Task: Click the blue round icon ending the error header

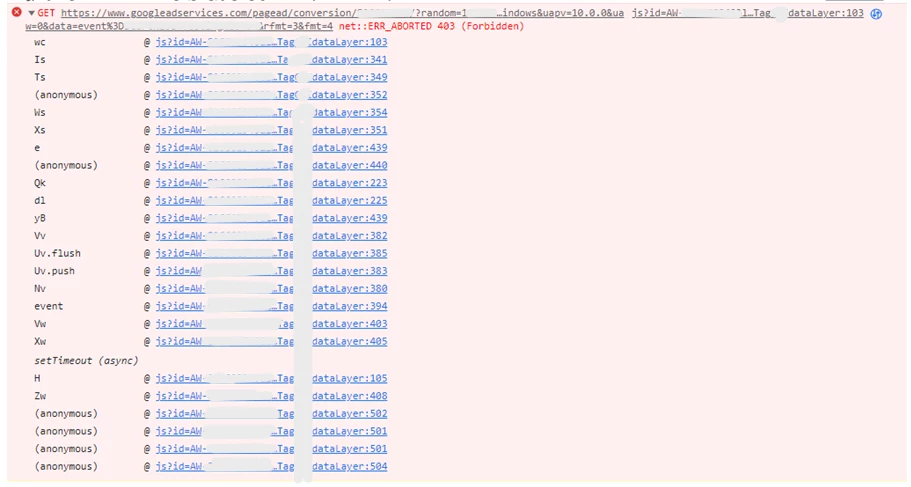Action: coord(876,13)
